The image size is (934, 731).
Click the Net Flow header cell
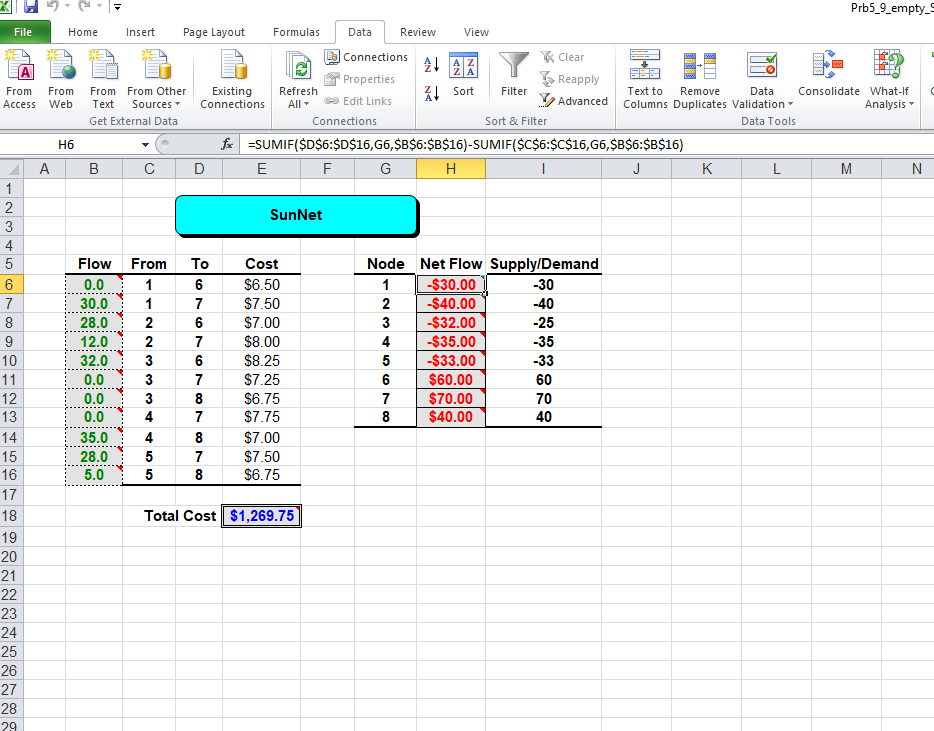click(x=451, y=264)
